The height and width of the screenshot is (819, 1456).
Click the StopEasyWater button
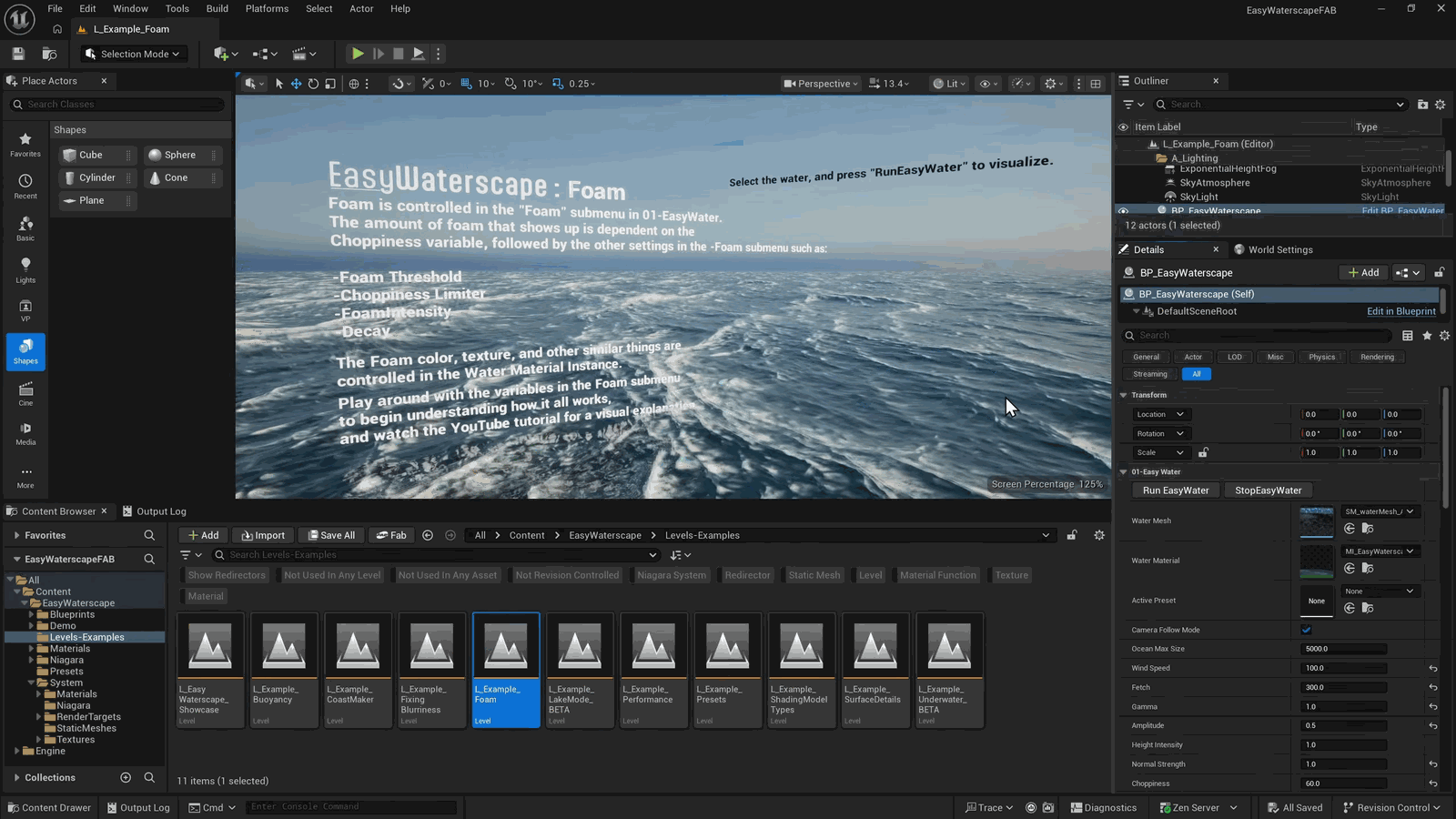coord(1268,490)
